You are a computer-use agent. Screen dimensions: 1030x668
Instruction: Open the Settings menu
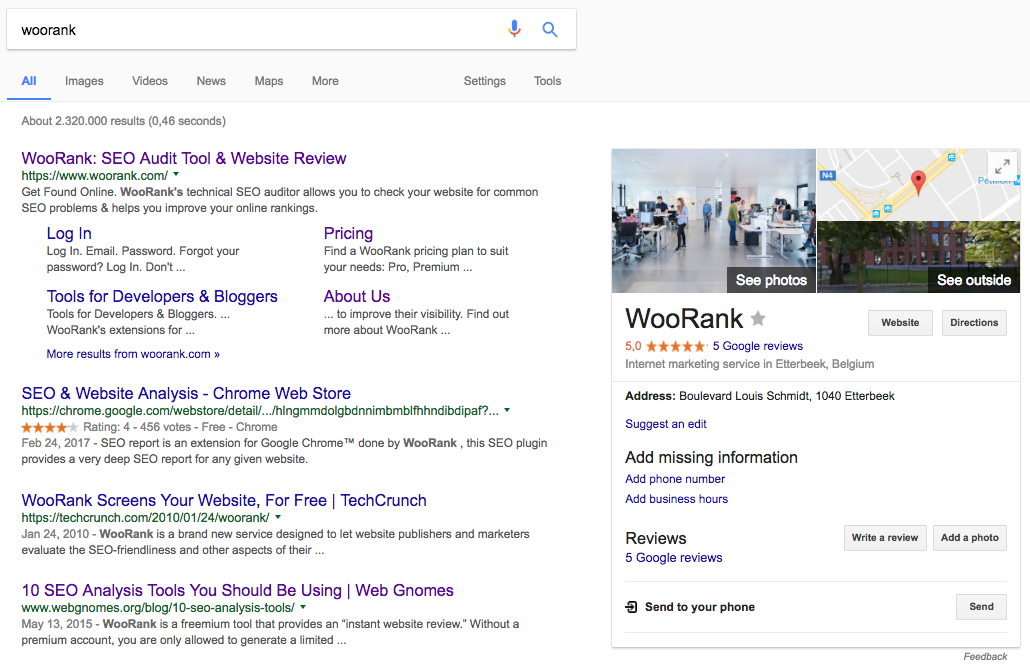tap(485, 81)
